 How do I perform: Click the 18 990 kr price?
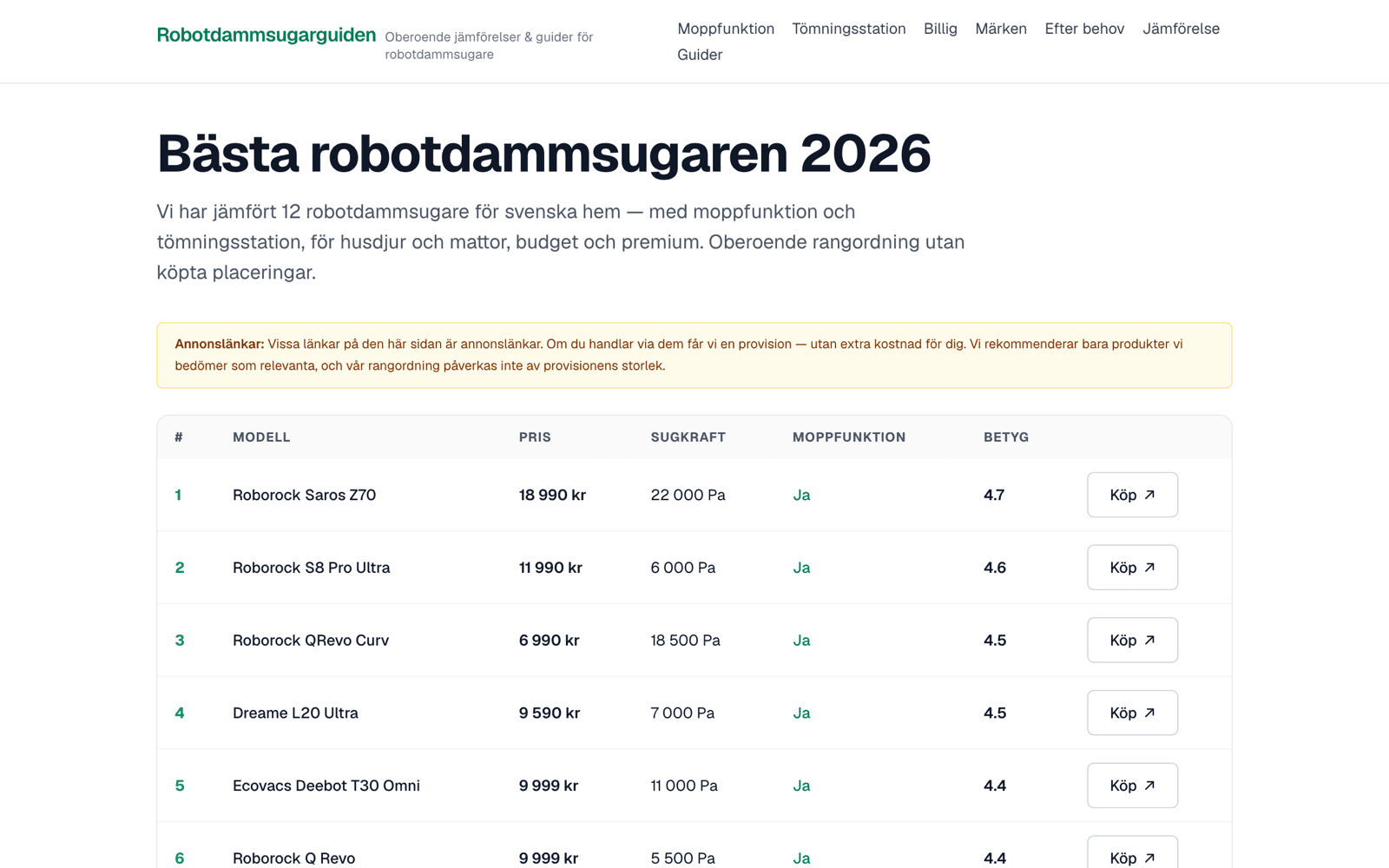pyautogui.click(x=552, y=495)
